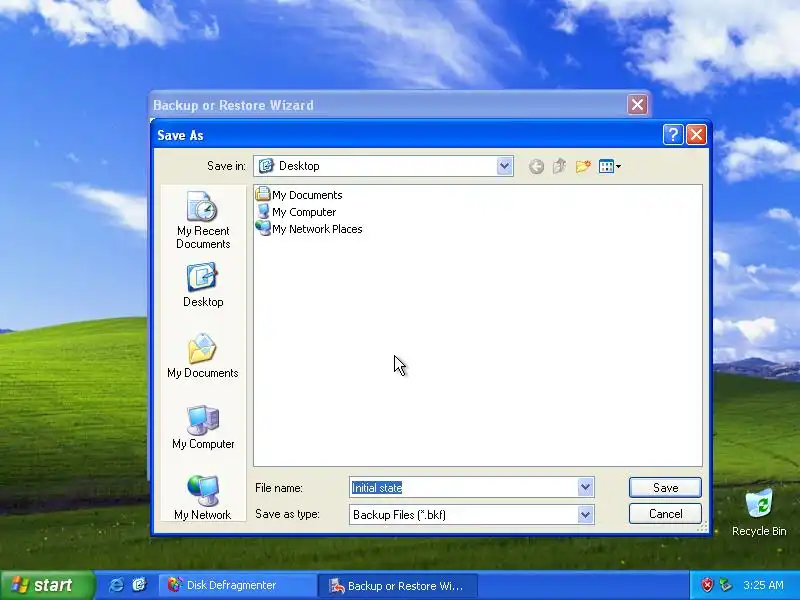The width and height of the screenshot is (800, 600).
Task: Click Show Desktop quick launch icon
Action: click(139, 585)
